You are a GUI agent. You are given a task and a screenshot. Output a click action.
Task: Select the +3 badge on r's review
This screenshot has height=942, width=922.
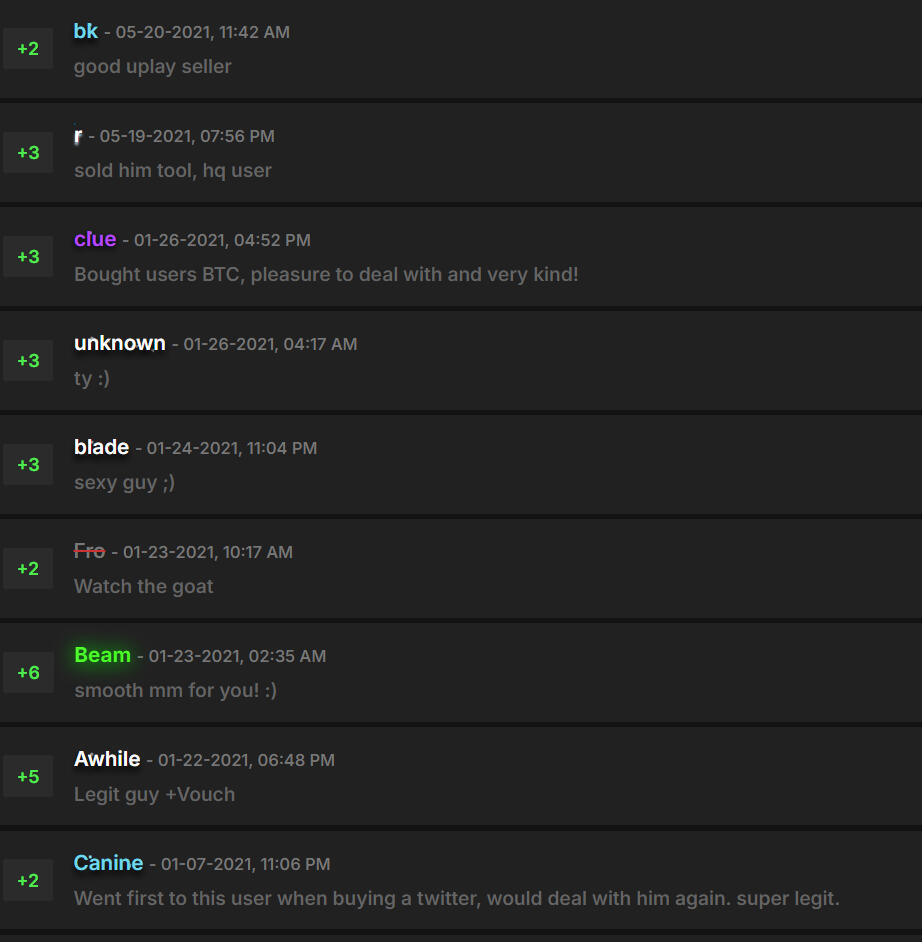[28, 152]
